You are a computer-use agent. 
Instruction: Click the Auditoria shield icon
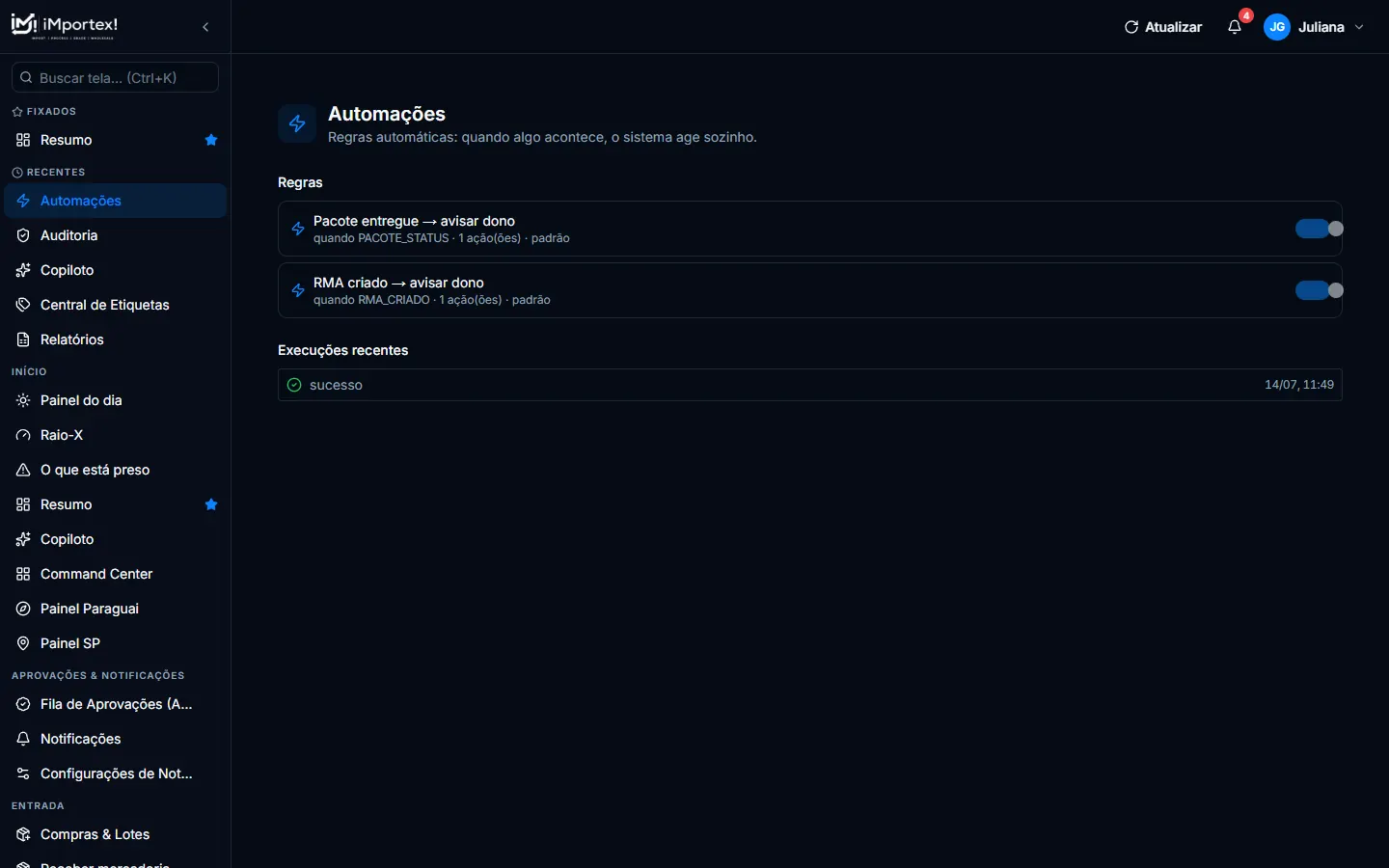coord(23,235)
